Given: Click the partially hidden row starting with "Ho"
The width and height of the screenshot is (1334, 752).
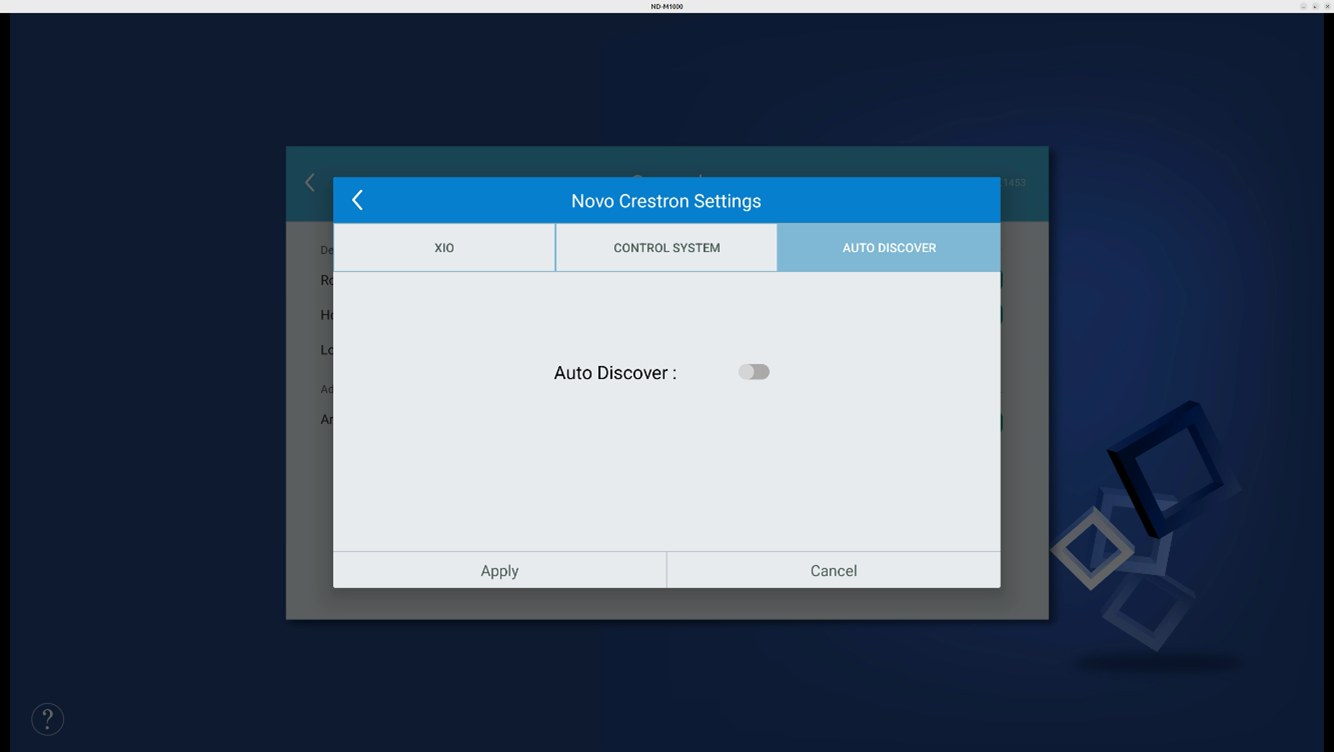Looking at the screenshot, I should tap(326, 315).
